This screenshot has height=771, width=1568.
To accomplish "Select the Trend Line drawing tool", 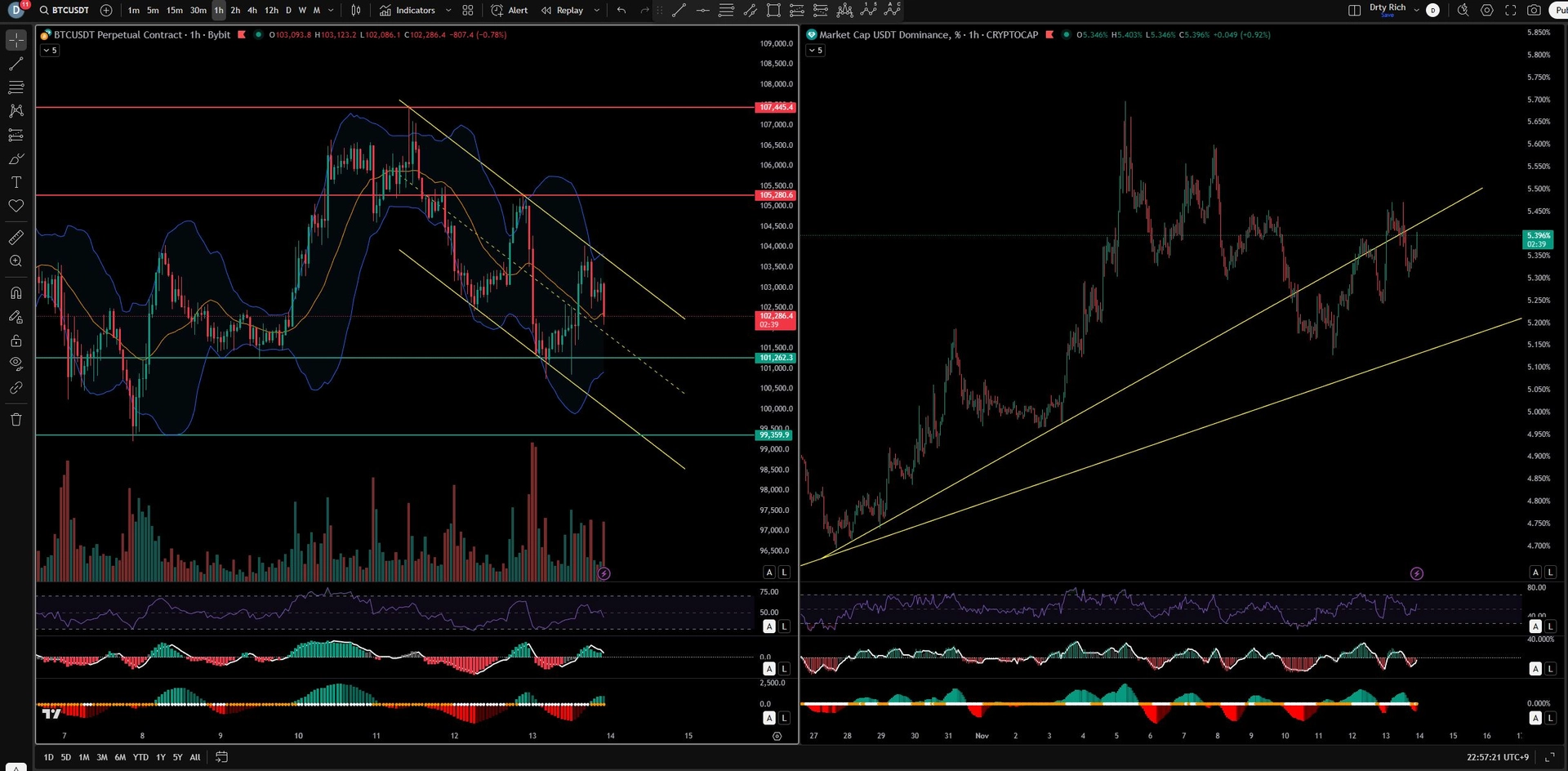I will (x=16, y=63).
